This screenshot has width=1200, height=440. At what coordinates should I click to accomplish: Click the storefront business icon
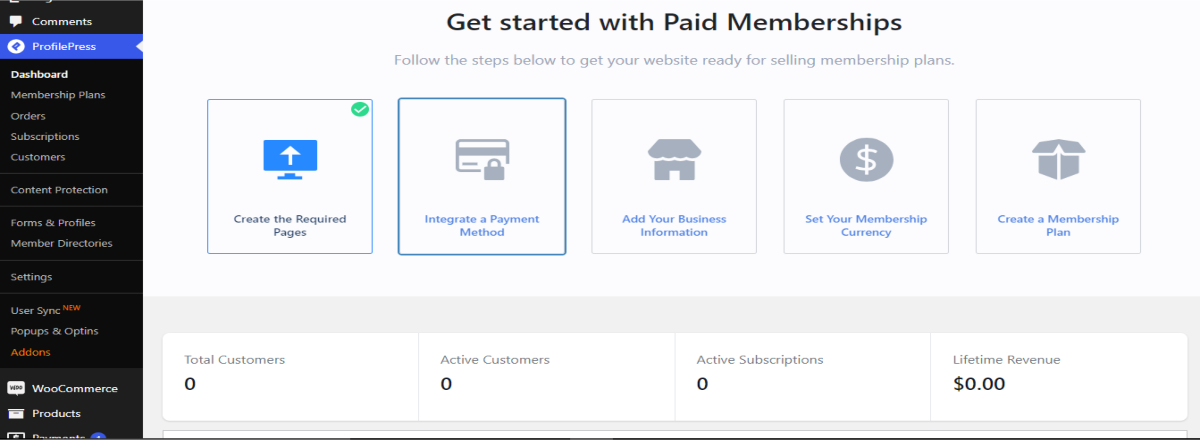pyautogui.click(x=674, y=159)
